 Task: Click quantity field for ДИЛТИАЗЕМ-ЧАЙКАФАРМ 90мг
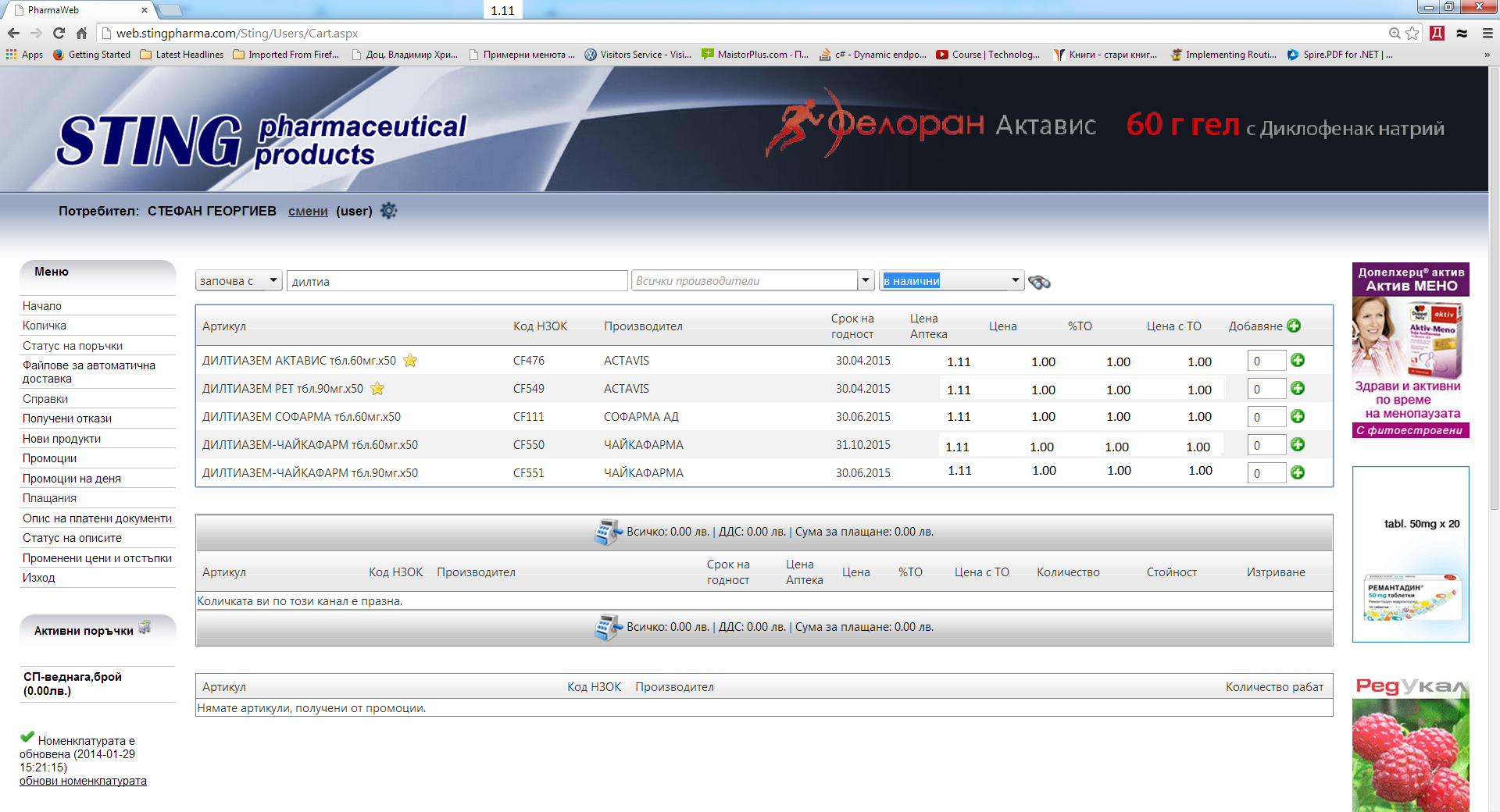pos(1266,473)
